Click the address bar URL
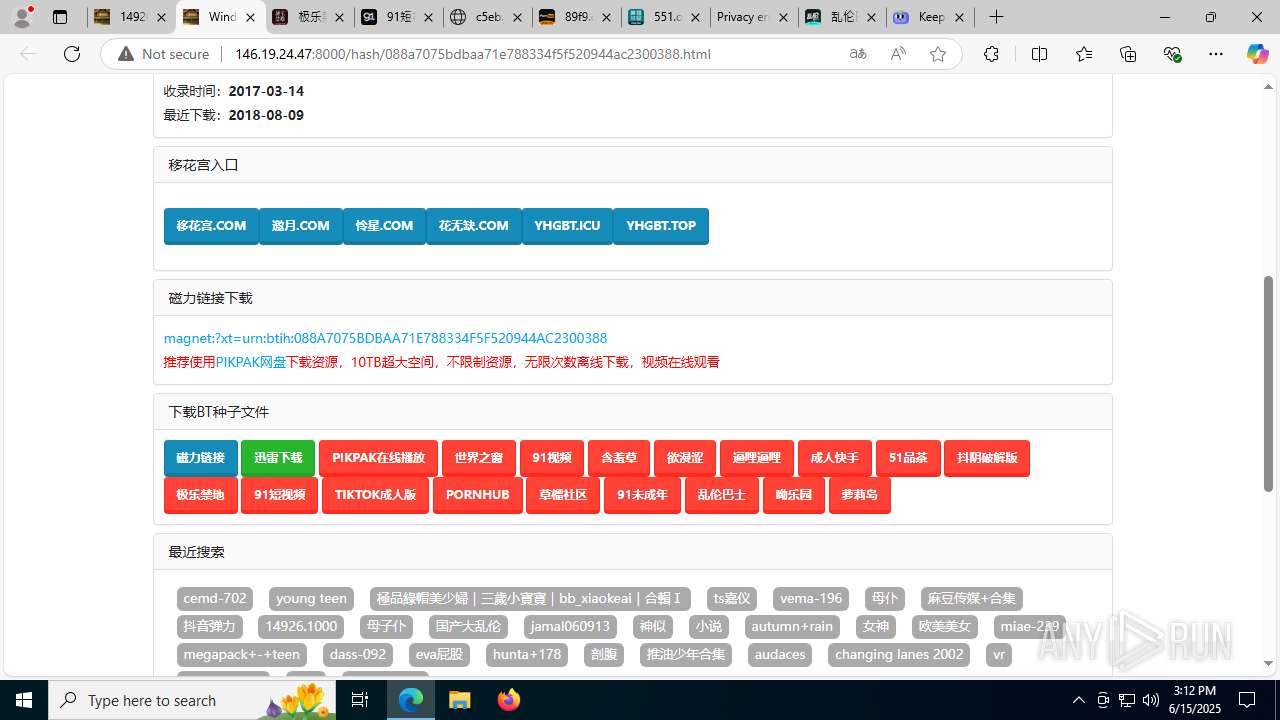This screenshot has width=1280, height=720. tap(472, 54)
